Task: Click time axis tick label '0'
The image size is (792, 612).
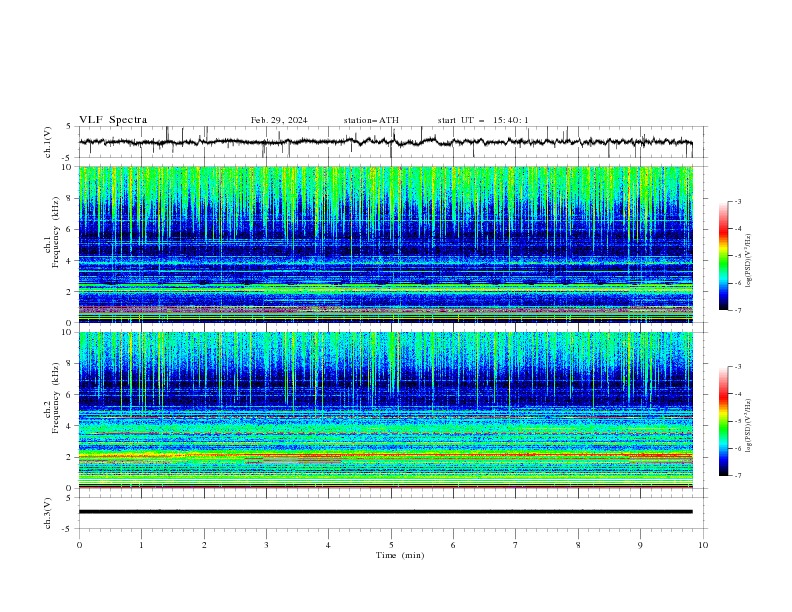Action: point(79,545)
